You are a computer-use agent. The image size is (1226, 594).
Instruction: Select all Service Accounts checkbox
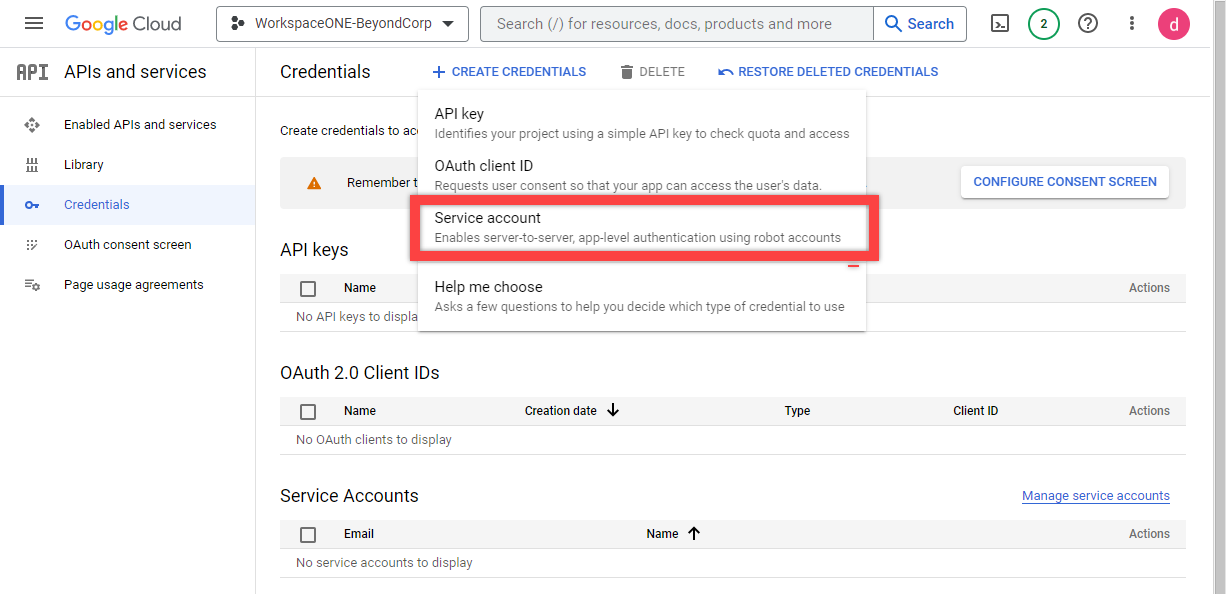tap(308, 535)
